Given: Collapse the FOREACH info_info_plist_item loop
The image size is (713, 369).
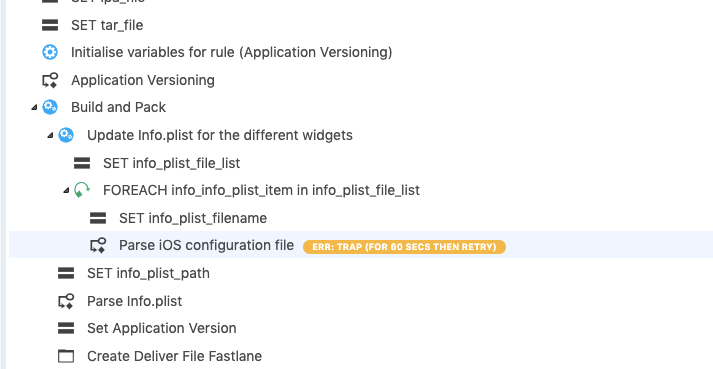Looking at the screenshot, I should 66,190.
